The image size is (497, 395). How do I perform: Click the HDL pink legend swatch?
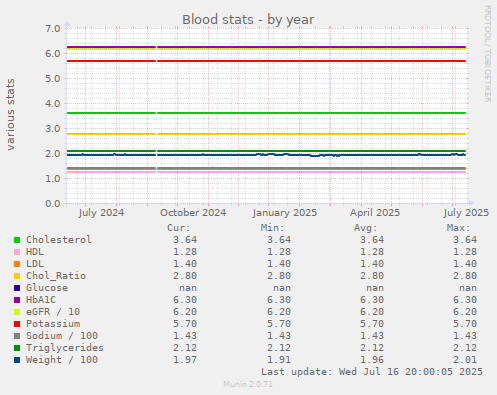[17, 252]
